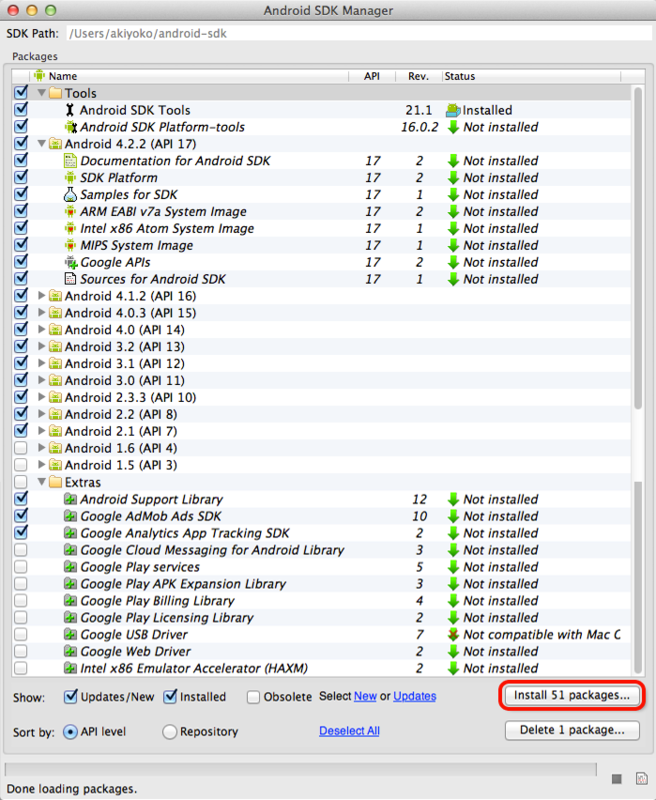The image size is (656, 800).
Task: Click the stop icon in the status bar
Action: pyautogui.click(x=617, y=779)
